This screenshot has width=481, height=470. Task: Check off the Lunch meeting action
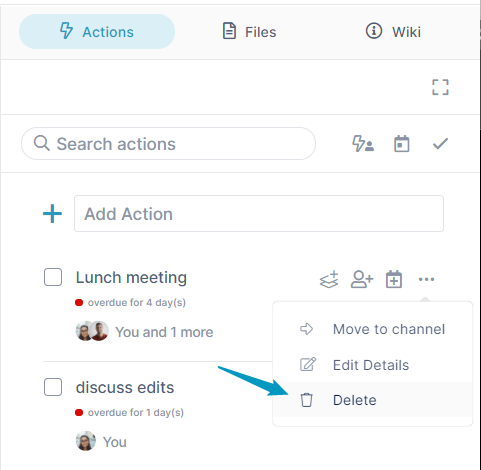pos(53,277)
